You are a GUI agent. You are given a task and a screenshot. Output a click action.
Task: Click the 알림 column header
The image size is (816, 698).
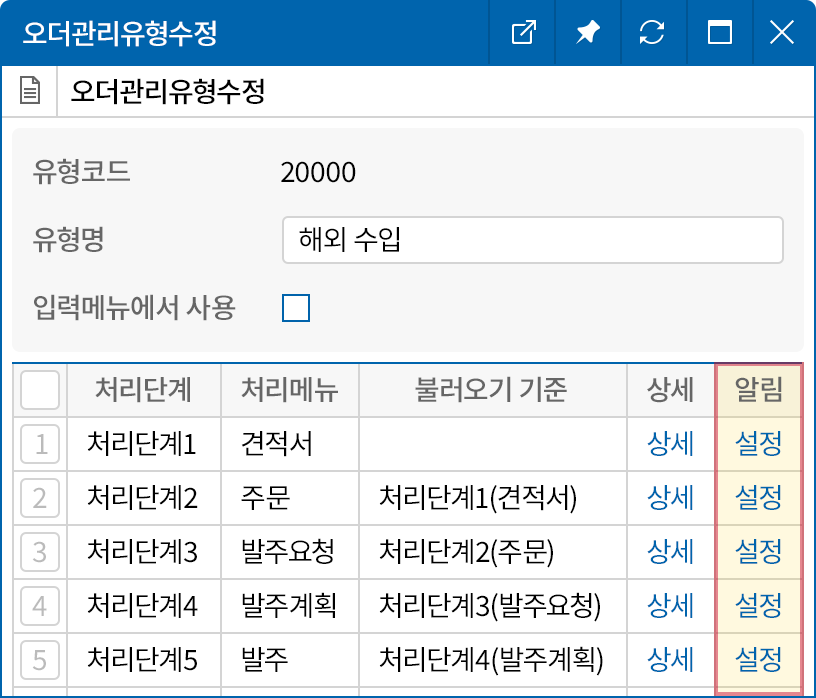click(758, 390)
